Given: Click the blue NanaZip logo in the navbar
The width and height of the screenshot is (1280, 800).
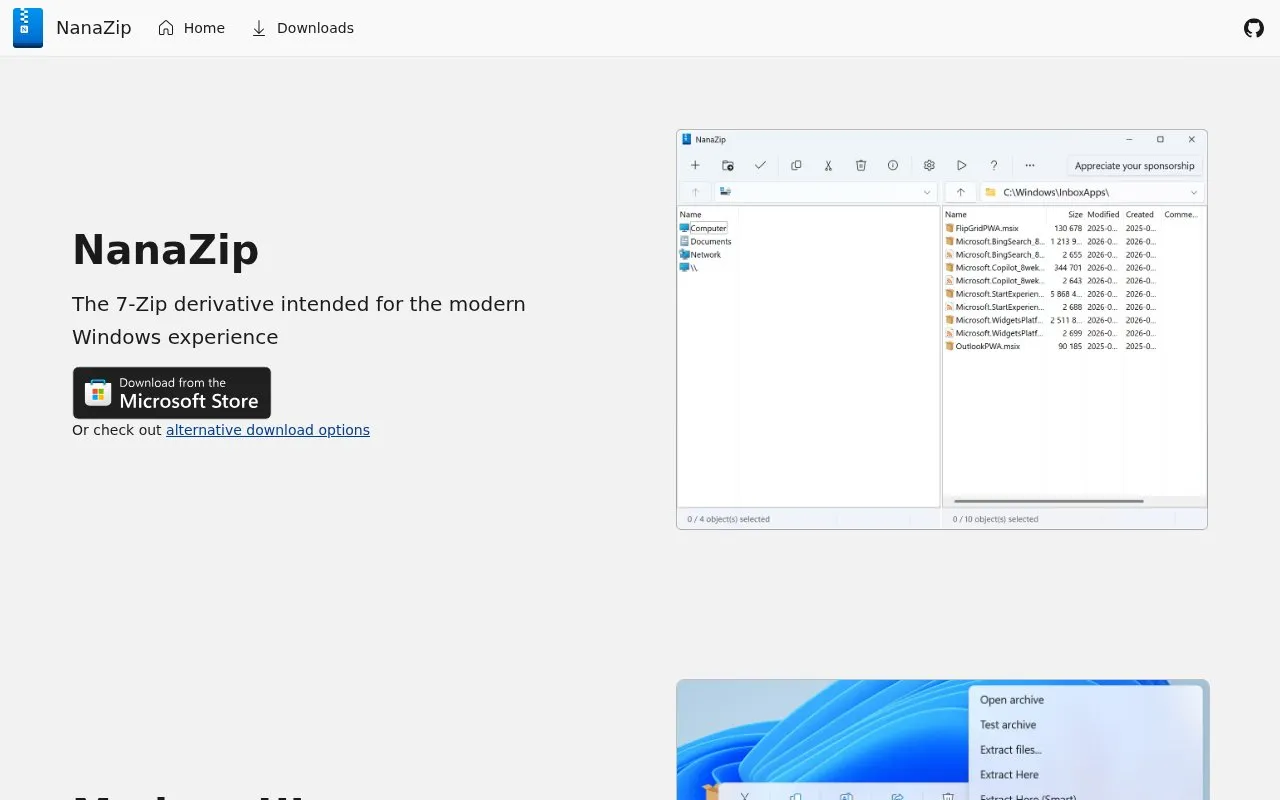Looking at the screenshot, I should [x=28, y=28].
